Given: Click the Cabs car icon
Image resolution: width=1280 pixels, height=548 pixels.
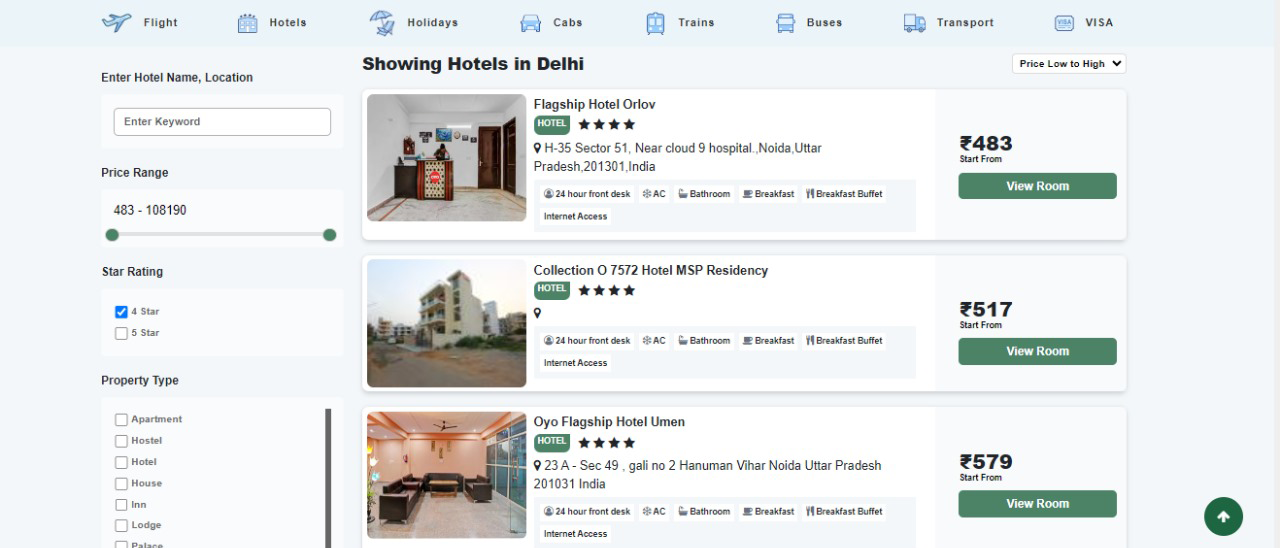Looking at the screenshot, I should pos(530,23).
